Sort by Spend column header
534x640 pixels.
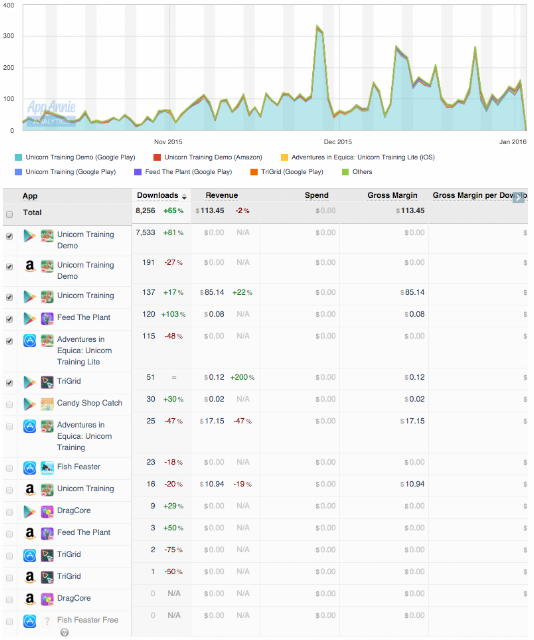click(x=316, y=196)
